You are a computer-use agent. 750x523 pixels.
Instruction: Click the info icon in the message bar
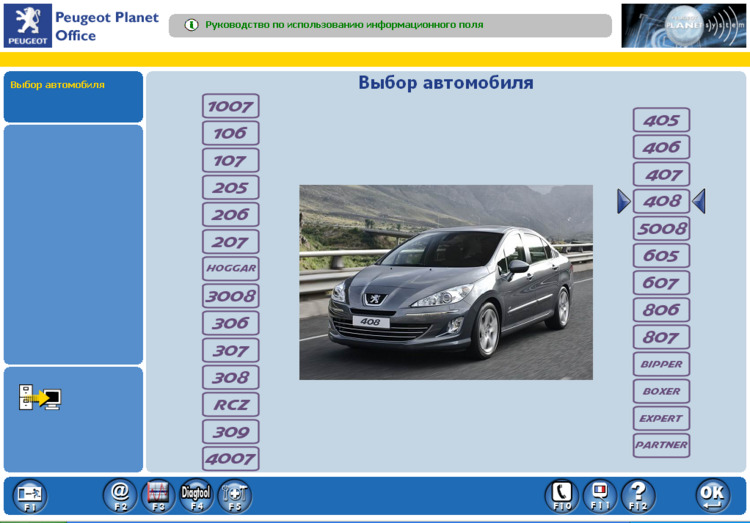(x=191, y=25)
